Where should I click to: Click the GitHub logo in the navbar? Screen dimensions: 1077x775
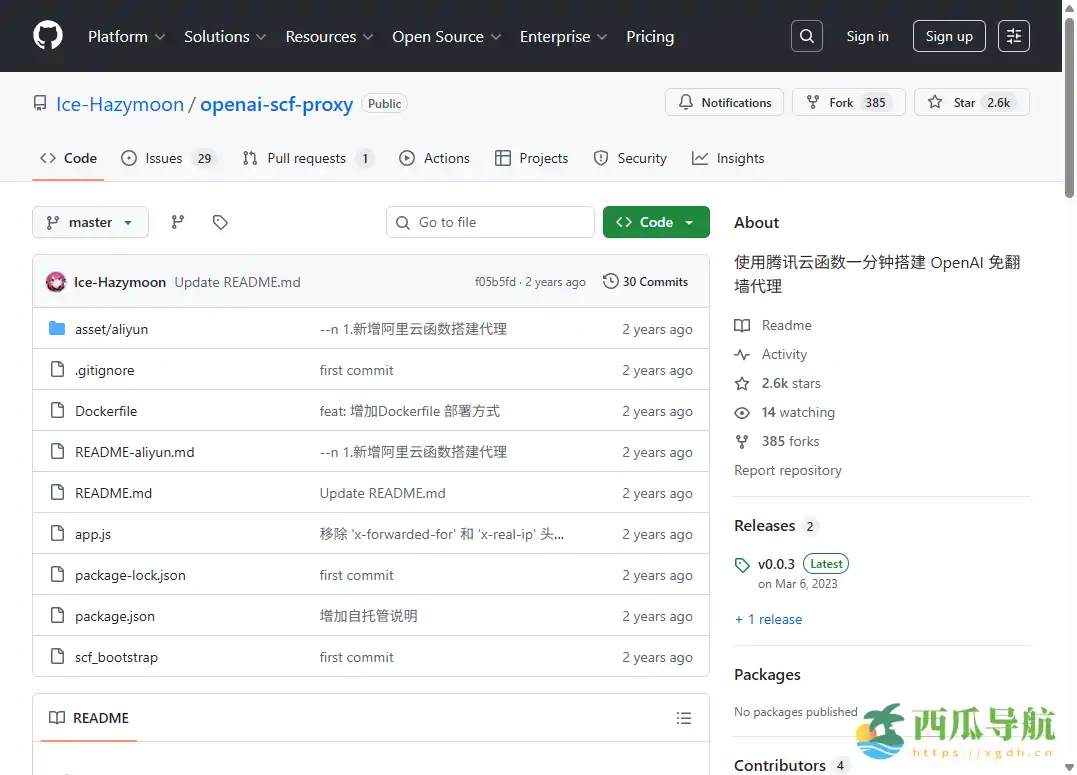click(x=47, y=36)
